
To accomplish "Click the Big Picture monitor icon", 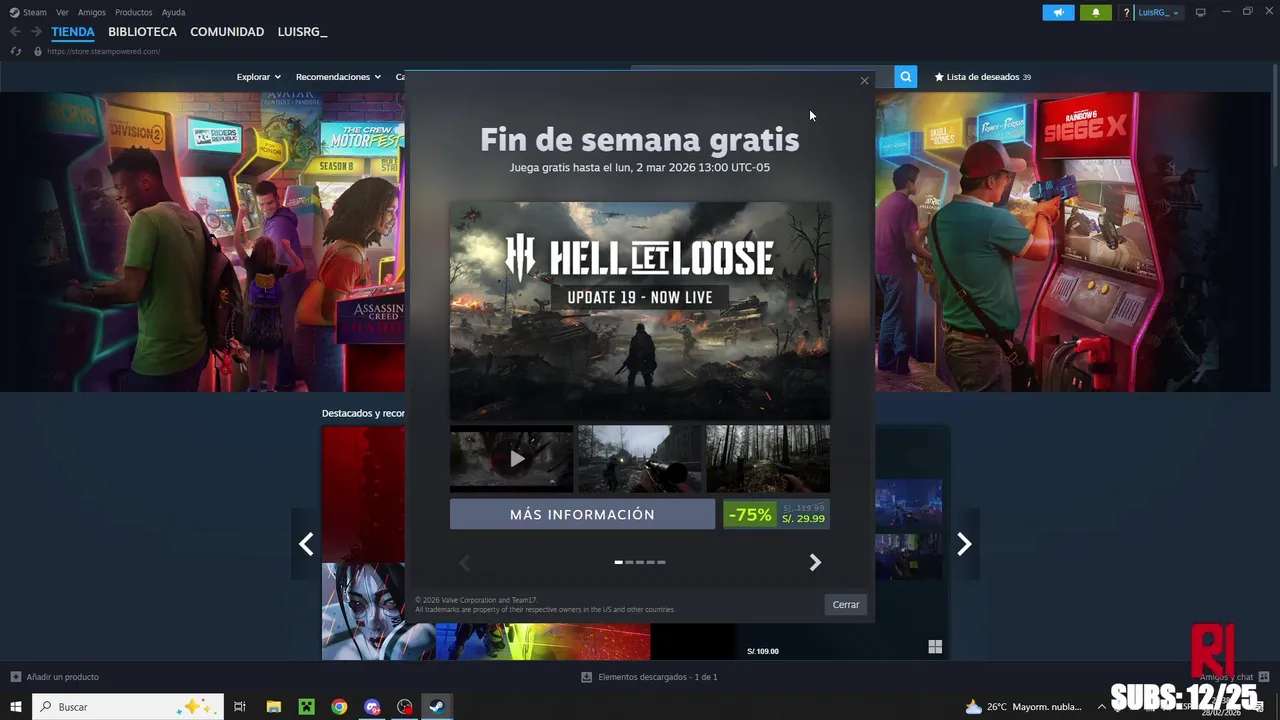I will click(1201, 13).
